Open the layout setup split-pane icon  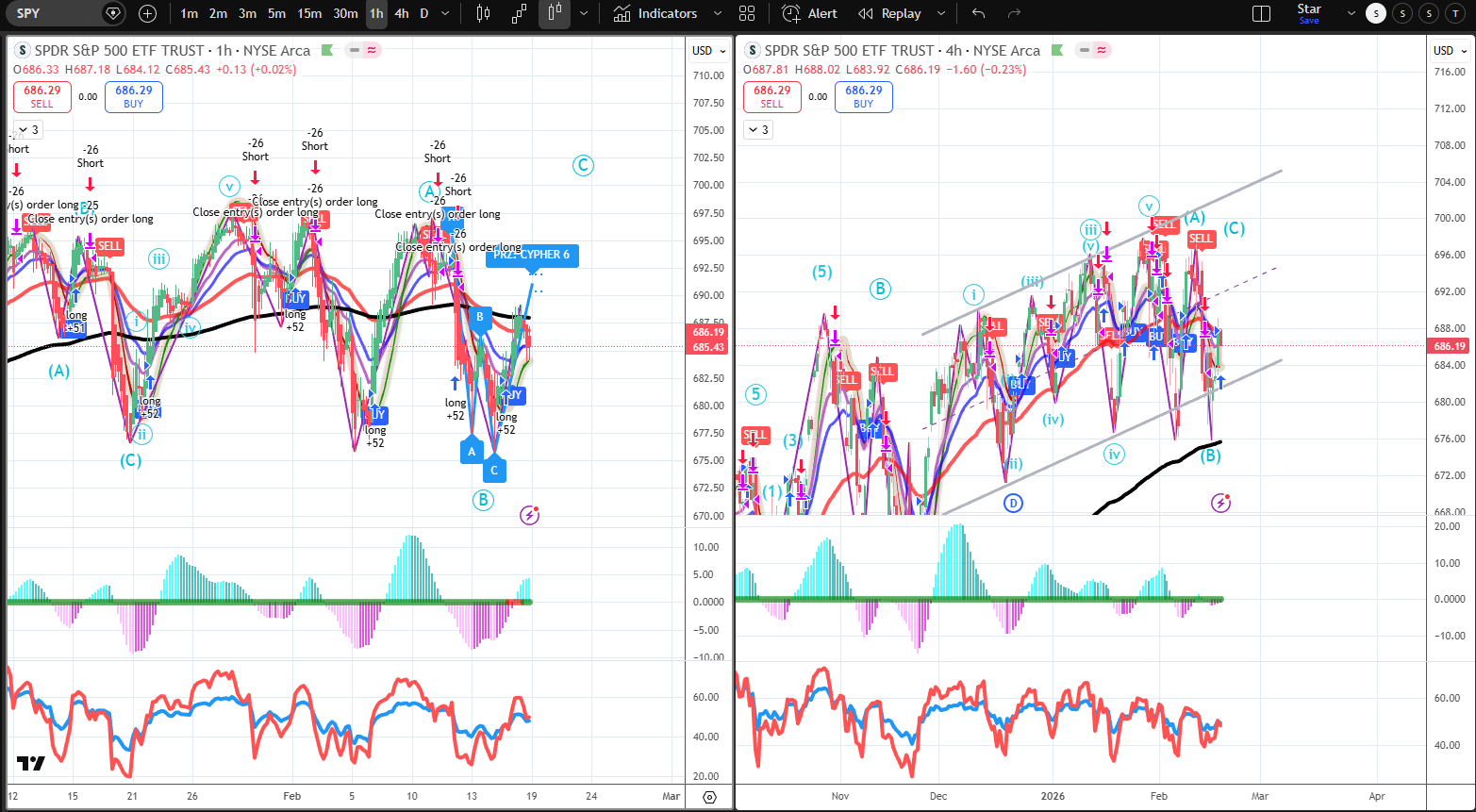coord(1261,13)
